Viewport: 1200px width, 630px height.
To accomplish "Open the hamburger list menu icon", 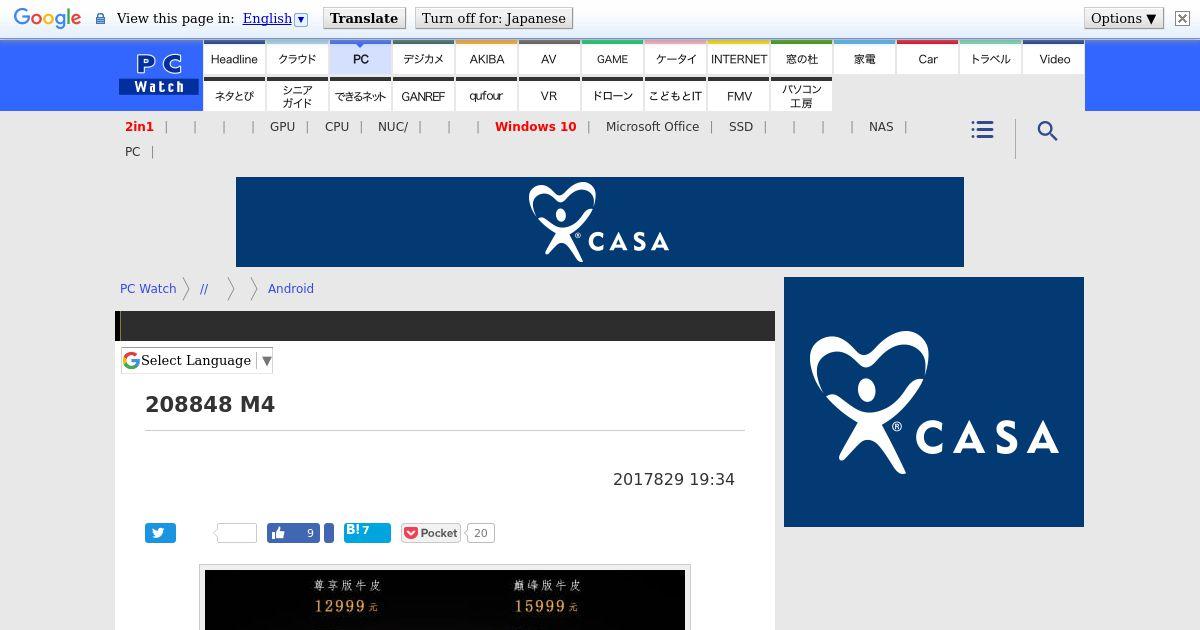I will coord(982,130).
